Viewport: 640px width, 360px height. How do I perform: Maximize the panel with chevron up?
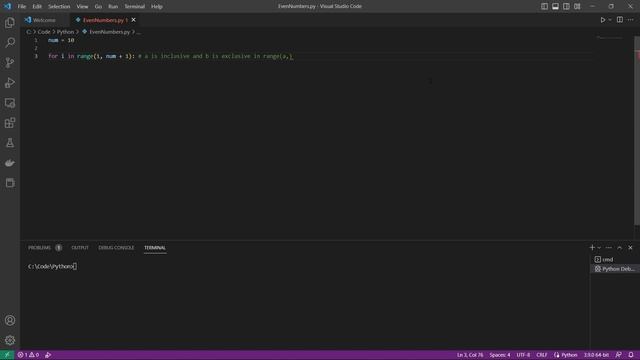(620, 247)
